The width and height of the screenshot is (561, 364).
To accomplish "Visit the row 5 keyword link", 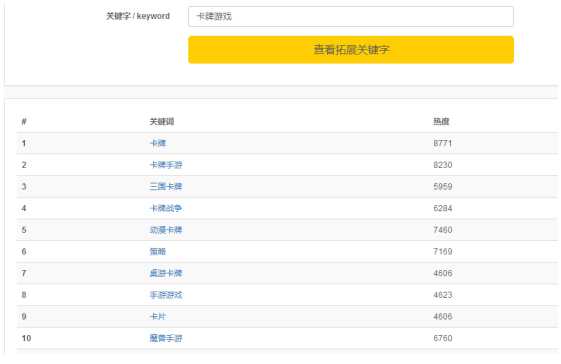I will (166, 230).
